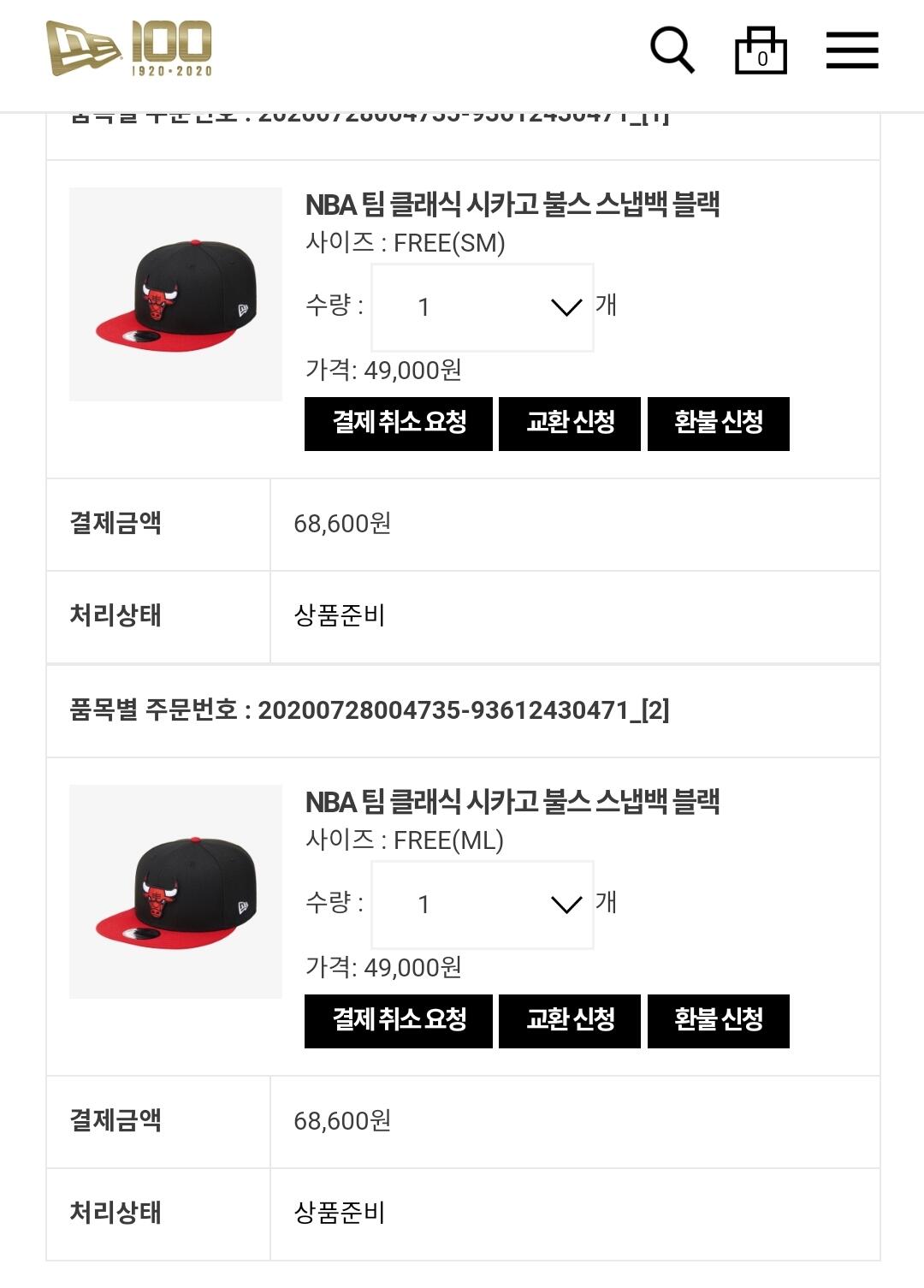This screenshot has width=924, height=1288.
Task: Expand quantity dropdown for FREE(ML) cap
Action: pyautogui.click(x=482, y=904)
